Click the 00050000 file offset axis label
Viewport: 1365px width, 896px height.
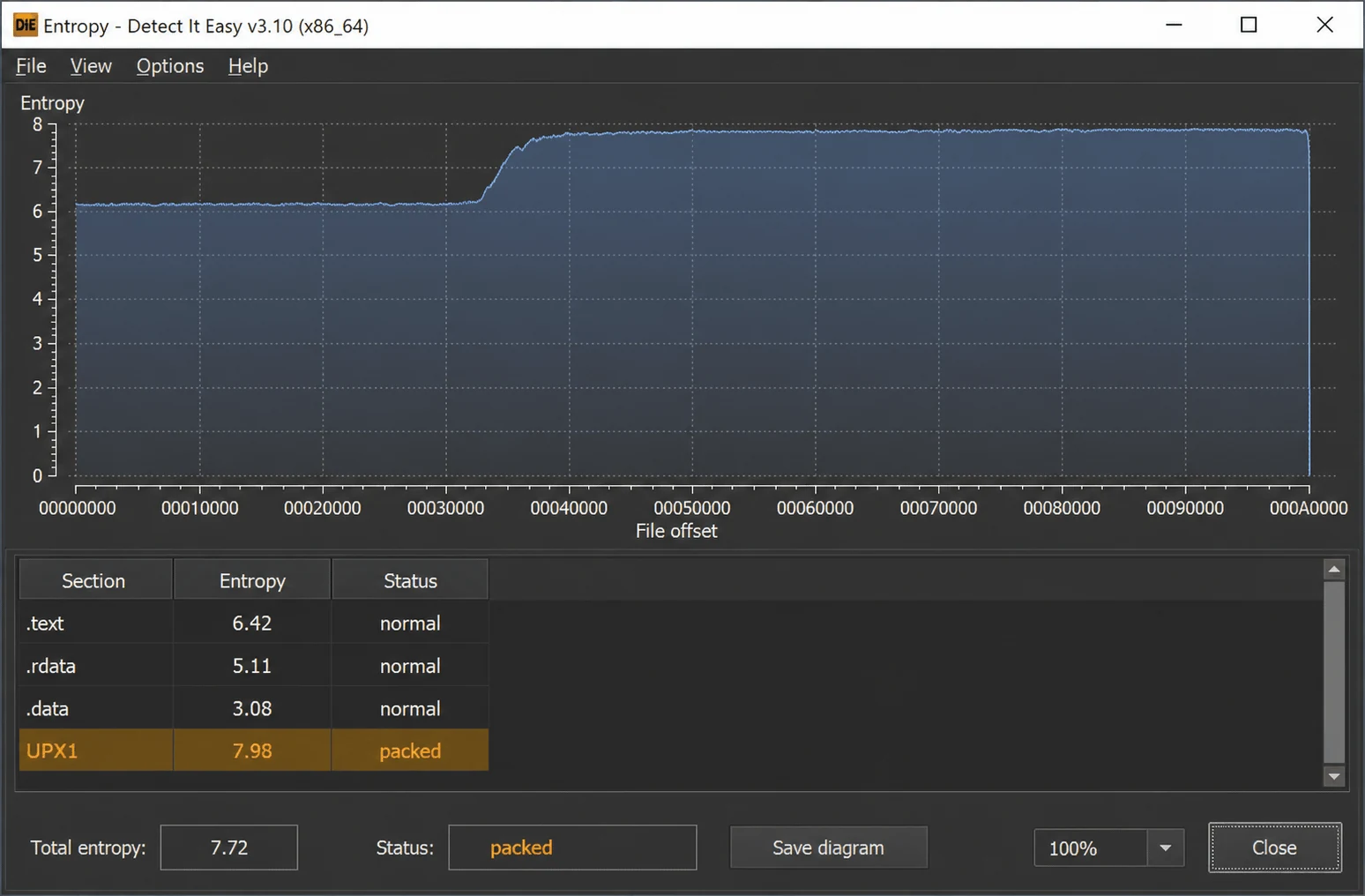point(692,508)
